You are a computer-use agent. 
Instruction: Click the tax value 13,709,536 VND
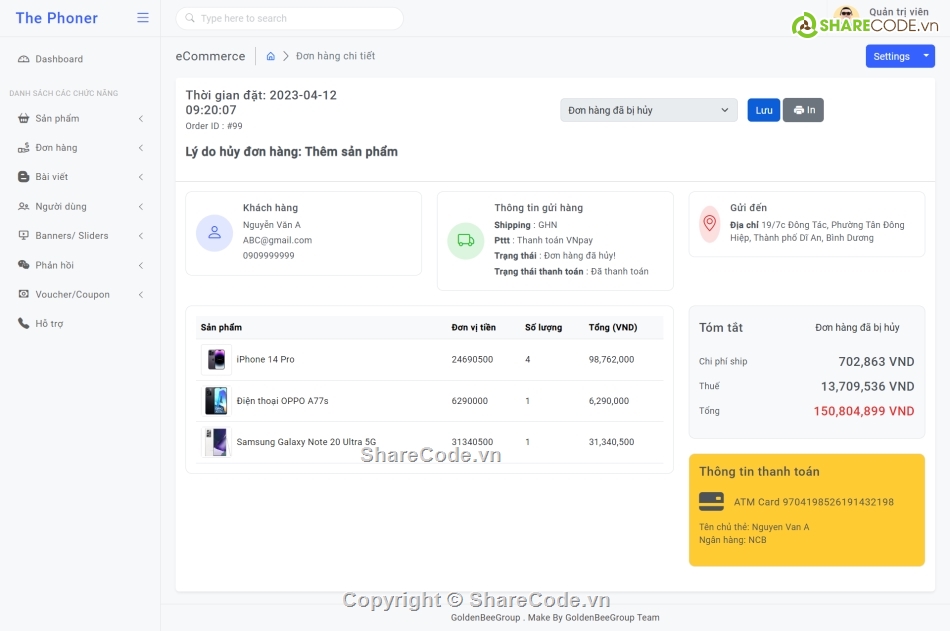click(868, 386)
